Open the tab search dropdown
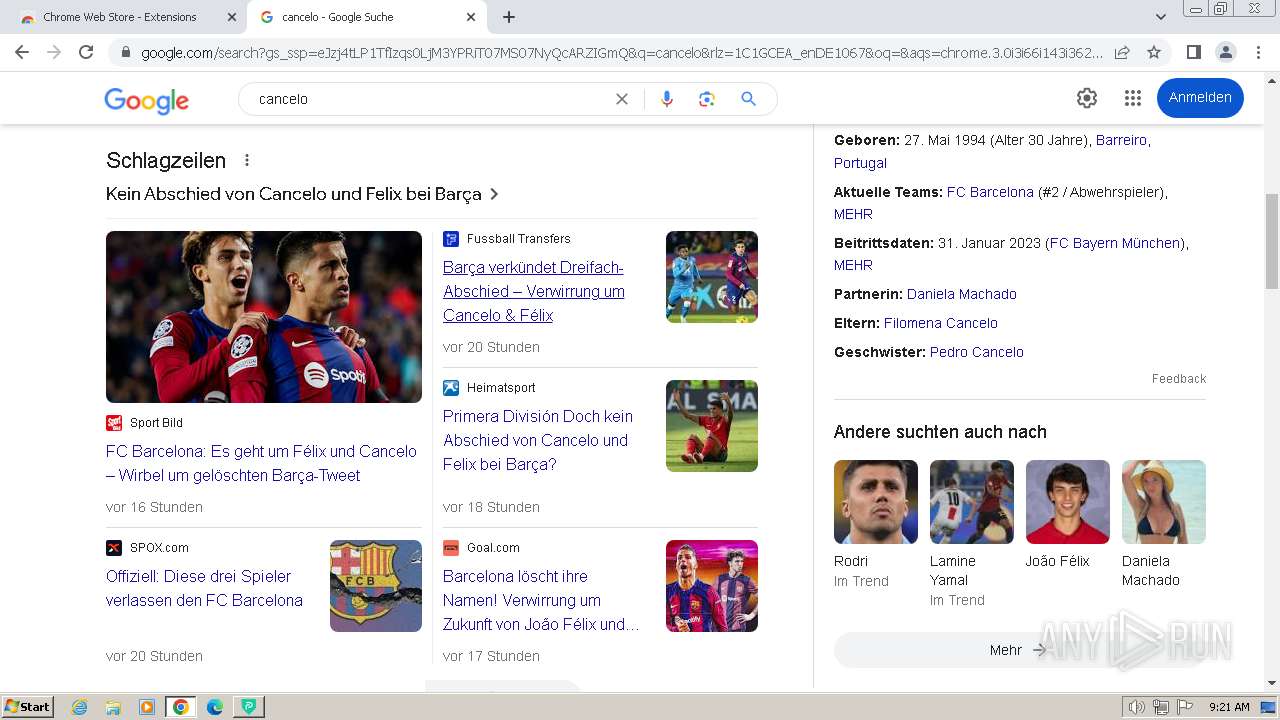Viewport: 1280px width, 720px height. tap(1160, 17)
